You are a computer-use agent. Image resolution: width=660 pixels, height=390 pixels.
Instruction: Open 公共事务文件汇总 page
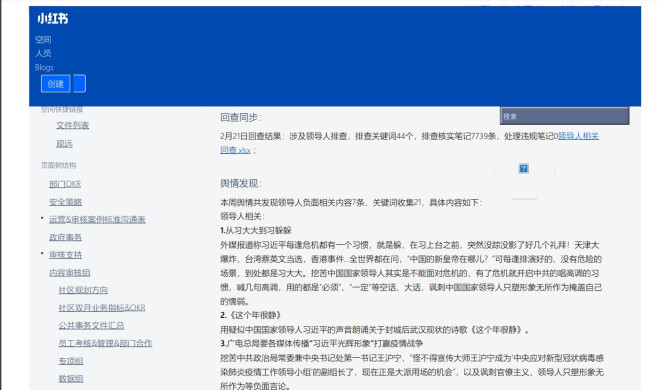click(x=91, y=325)
